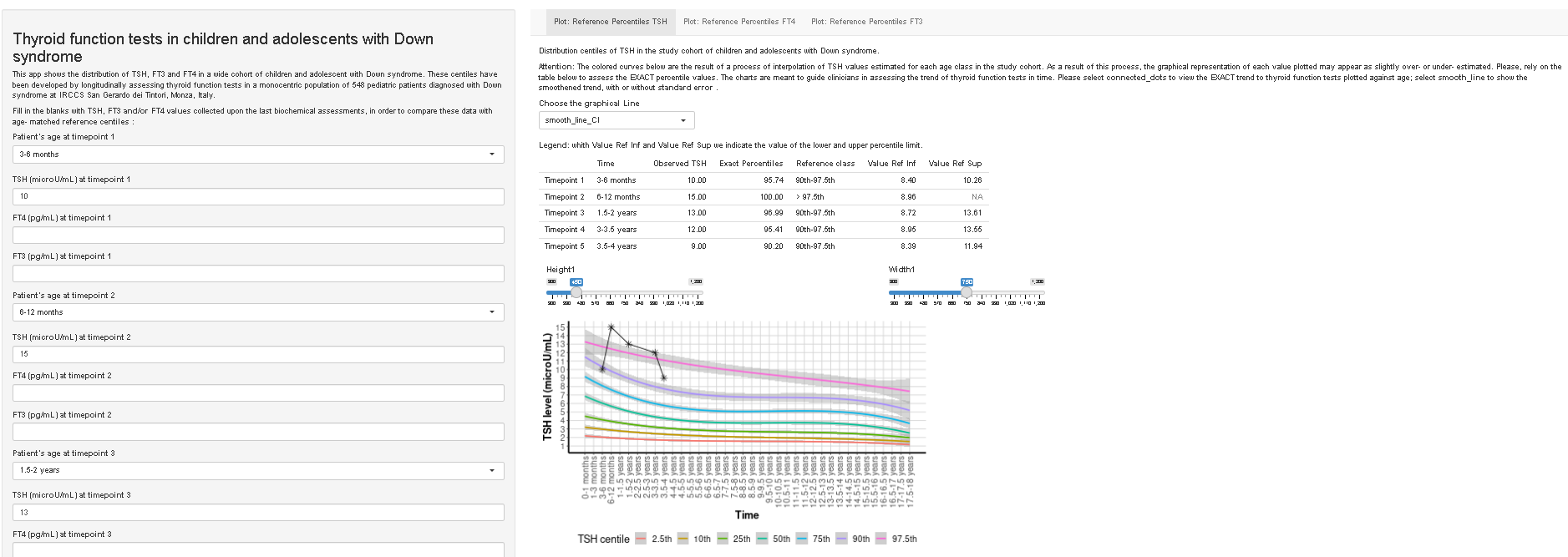Expand the age at timepoint 1 dropdown

click(258, 154)
